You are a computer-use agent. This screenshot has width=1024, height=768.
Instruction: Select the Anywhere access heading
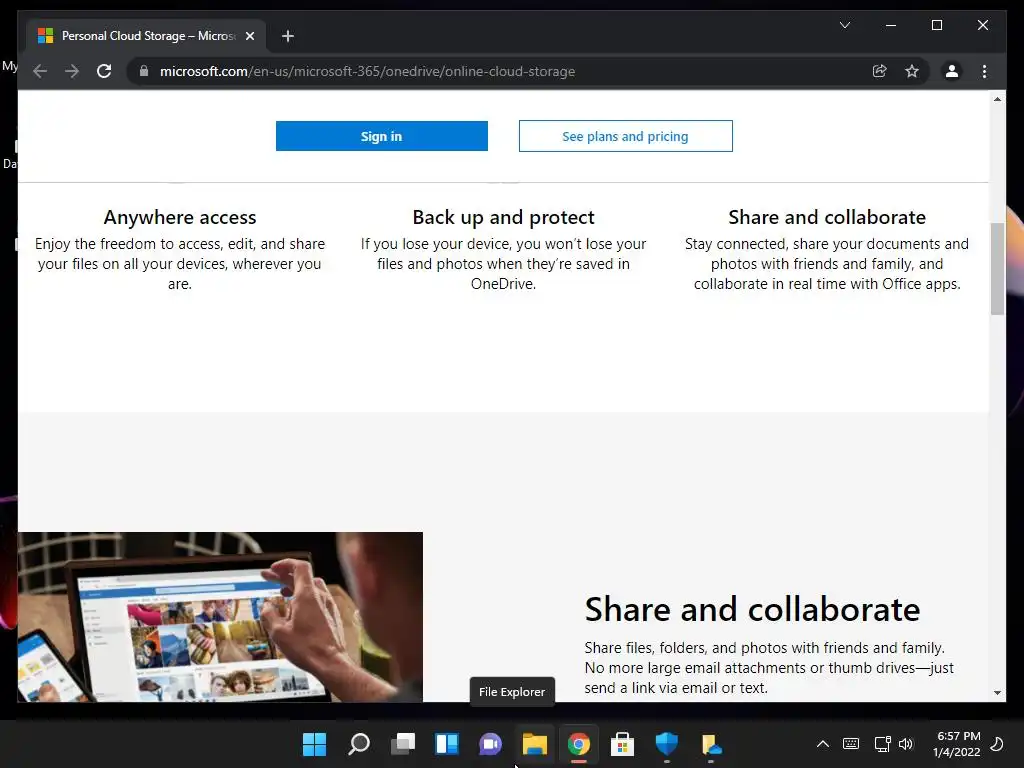click(180, 217)
